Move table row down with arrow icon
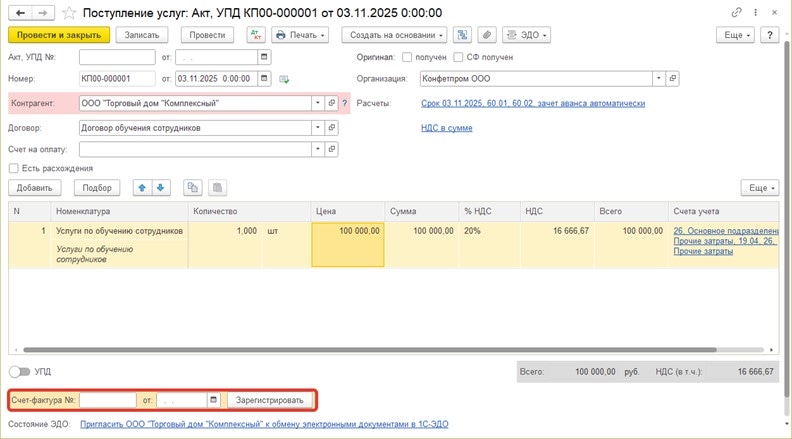The height and width of the screenshot is (439, 792). point(161,187)
